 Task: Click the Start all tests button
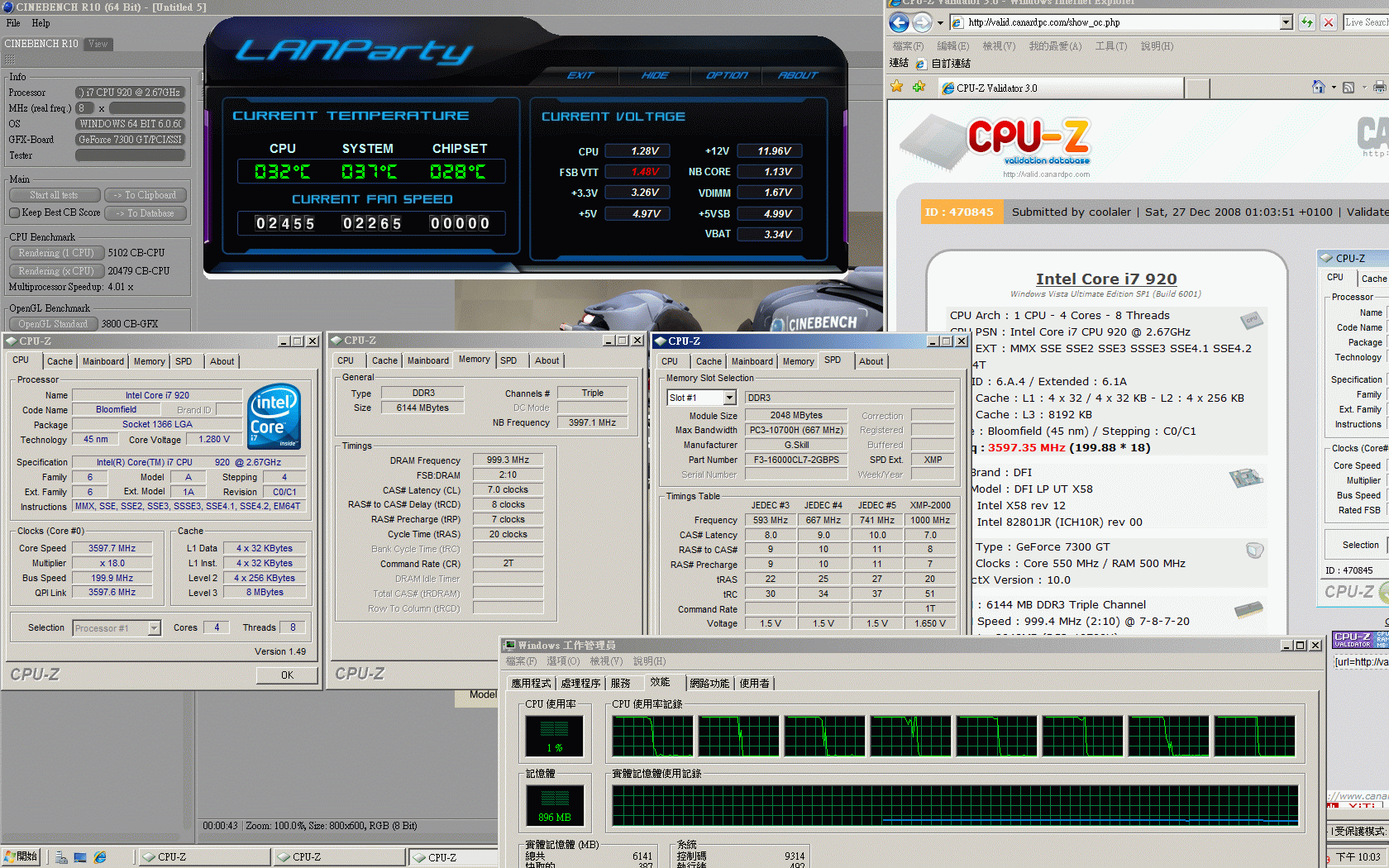coord(55,195)
